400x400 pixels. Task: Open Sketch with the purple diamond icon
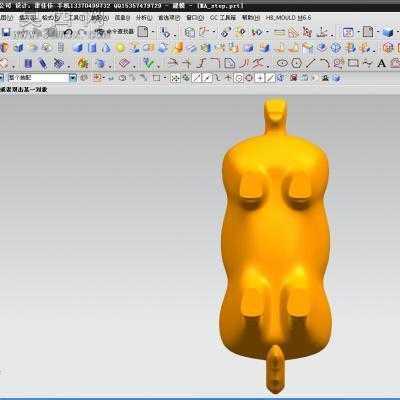pyautogui.click(x=124, y=63)
